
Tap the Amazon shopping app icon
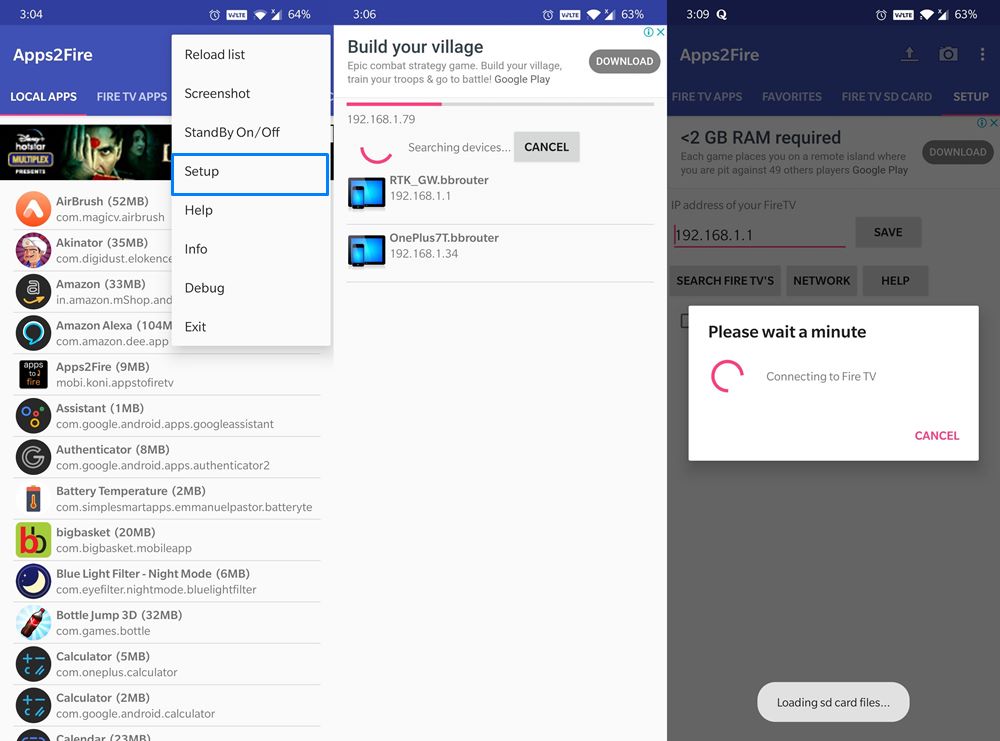coord(33,291)
